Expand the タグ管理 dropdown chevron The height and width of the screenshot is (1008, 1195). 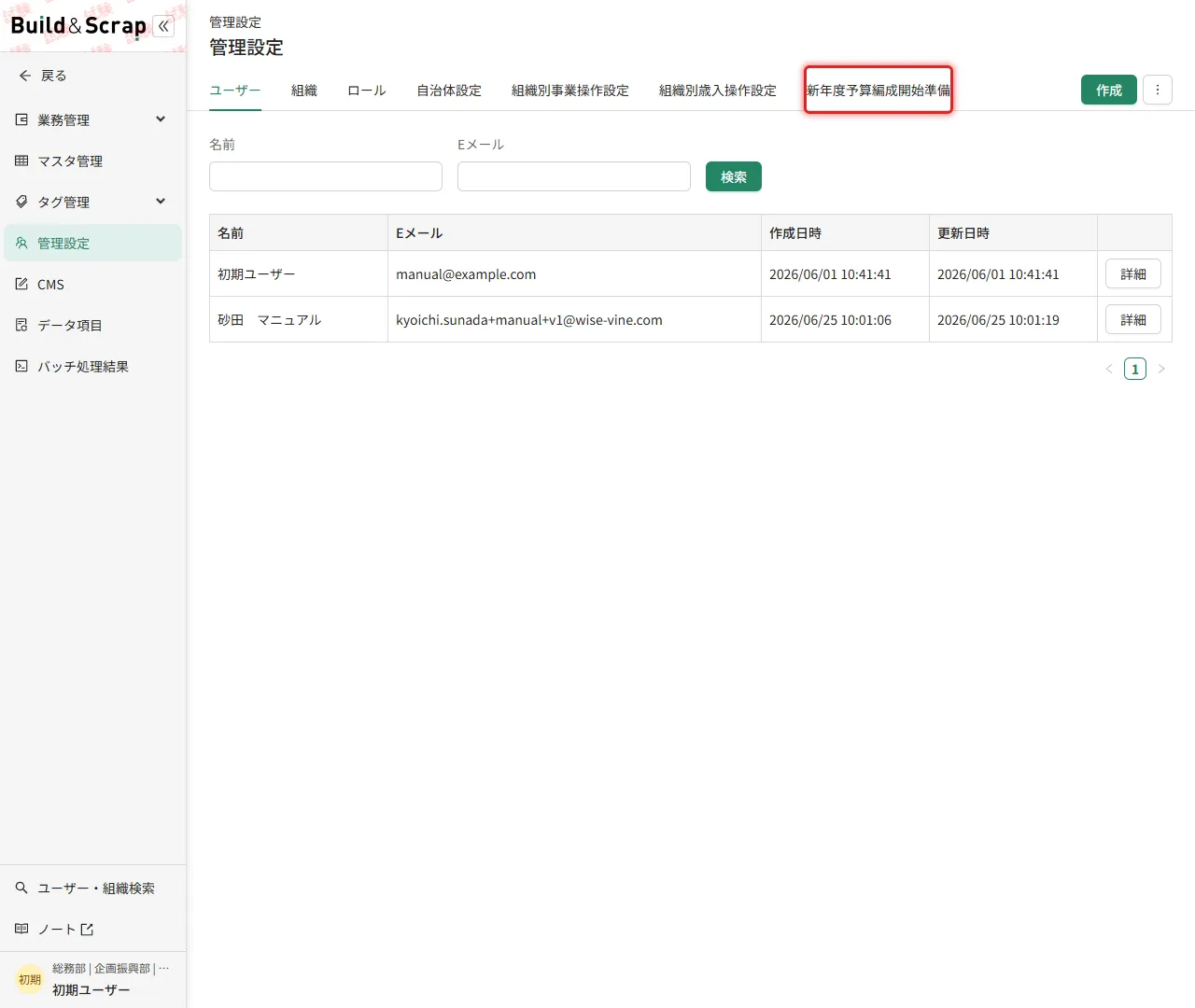[161, 202]
